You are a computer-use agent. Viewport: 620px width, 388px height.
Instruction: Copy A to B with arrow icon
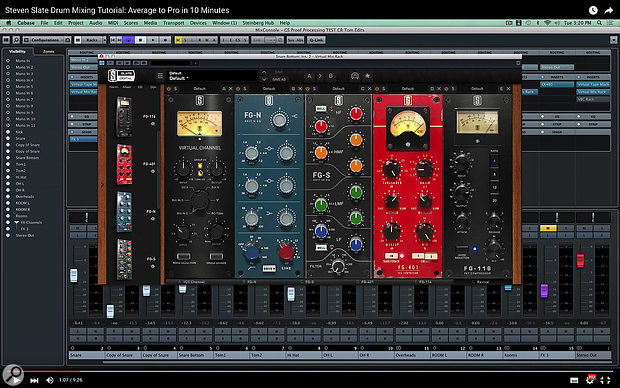click(320, 76)
